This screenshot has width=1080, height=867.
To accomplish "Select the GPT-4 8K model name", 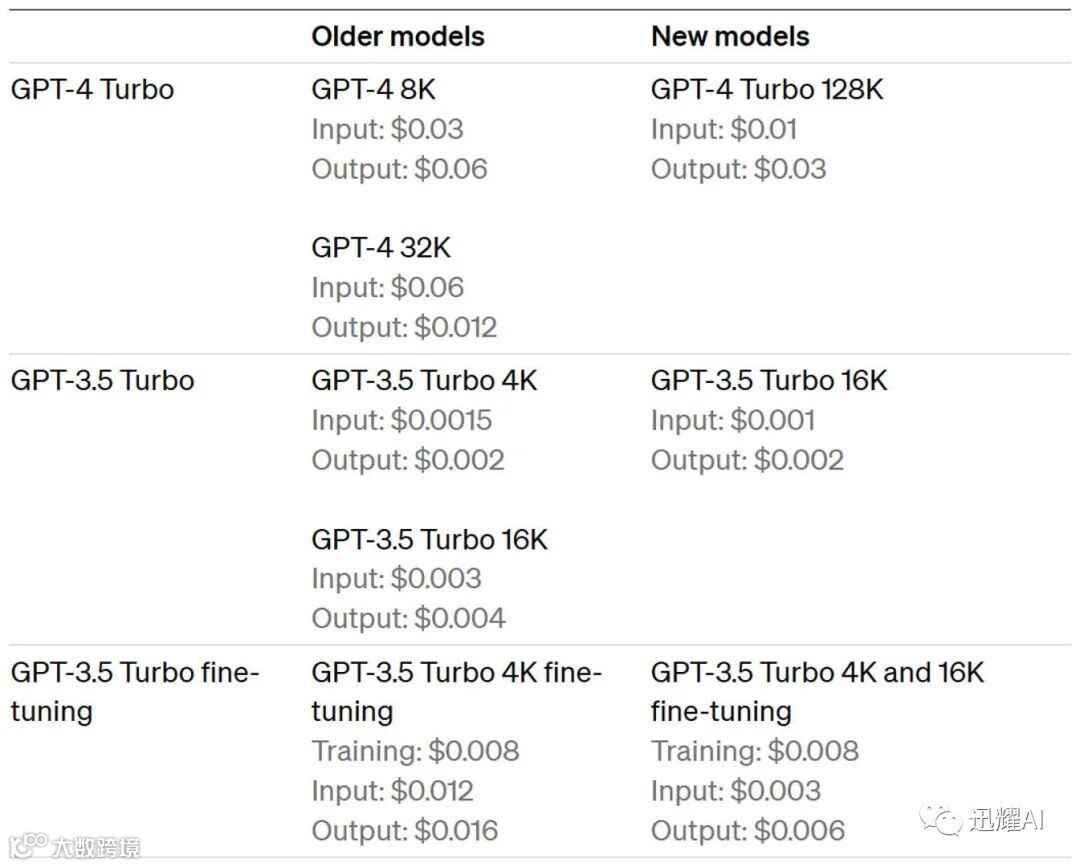I will 373,89.
